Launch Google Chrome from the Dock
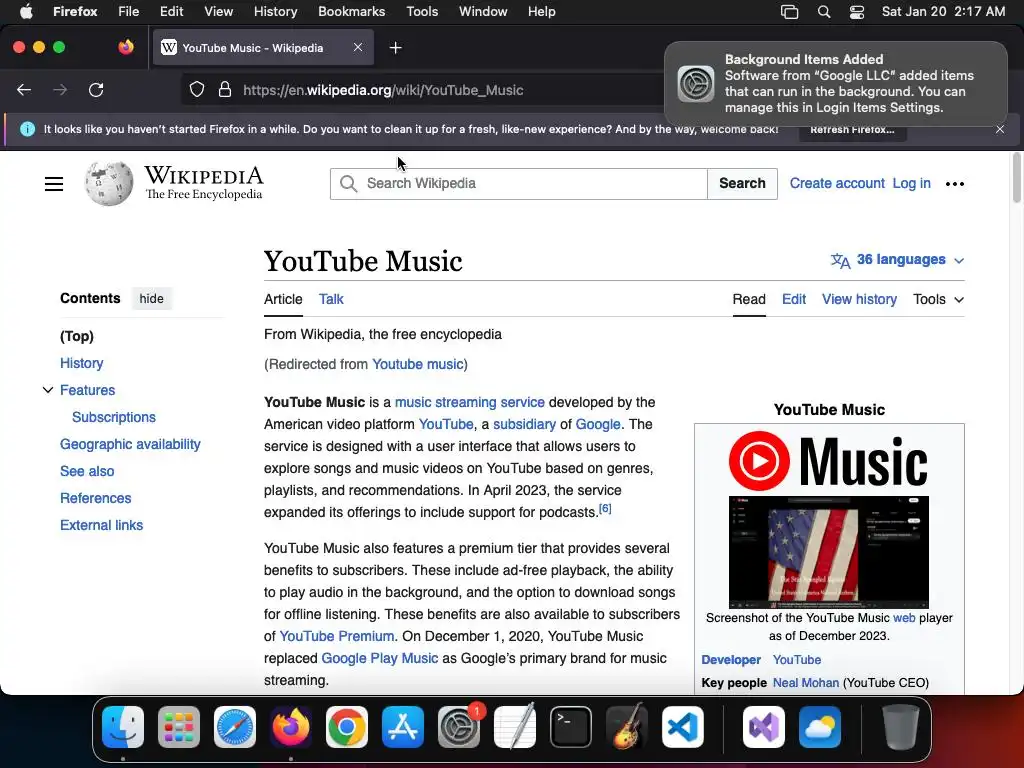This screenshot has width=1024, height=768. pos(347,727)
